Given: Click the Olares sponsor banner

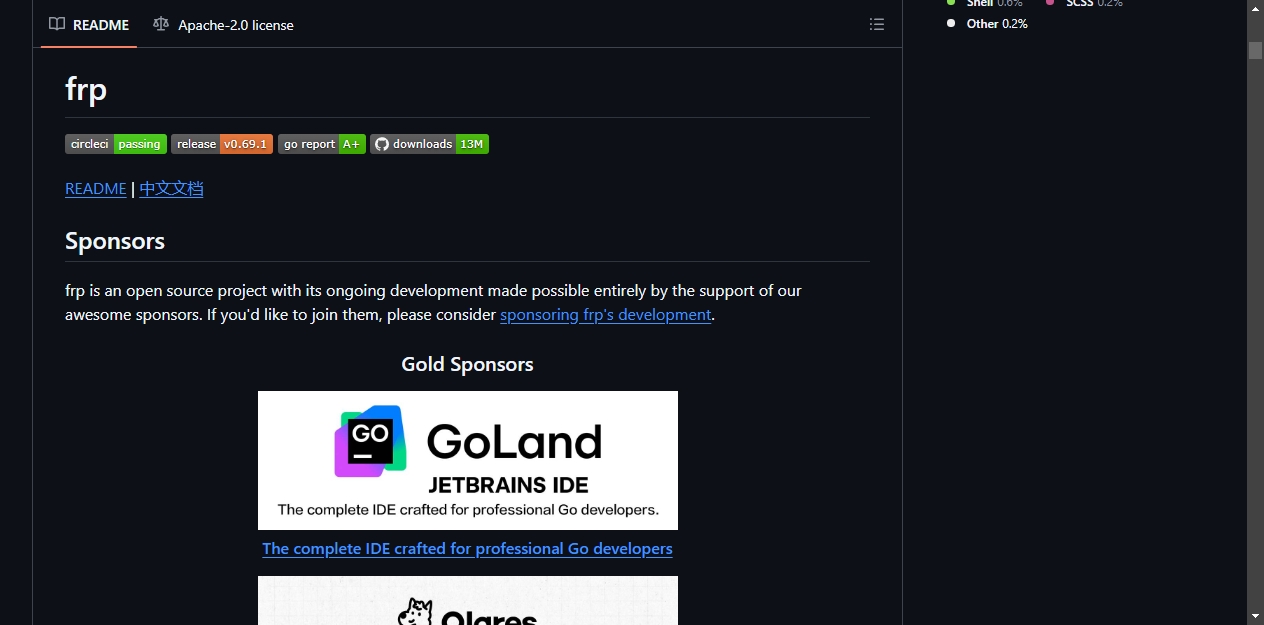Looking at the screenshot, I should 468,600.
